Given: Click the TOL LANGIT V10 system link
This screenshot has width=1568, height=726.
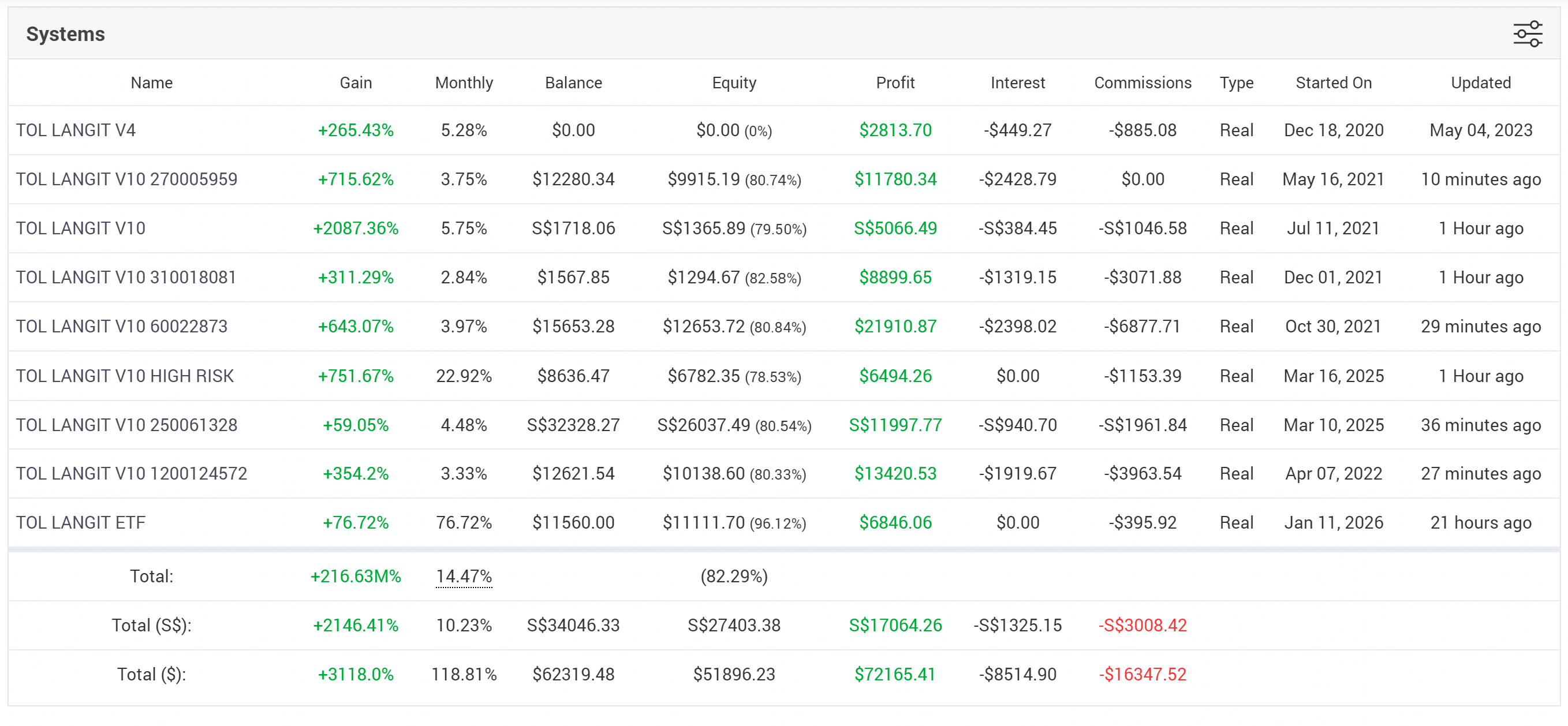Looking at the screenshot, I should (x=80, y=228).
